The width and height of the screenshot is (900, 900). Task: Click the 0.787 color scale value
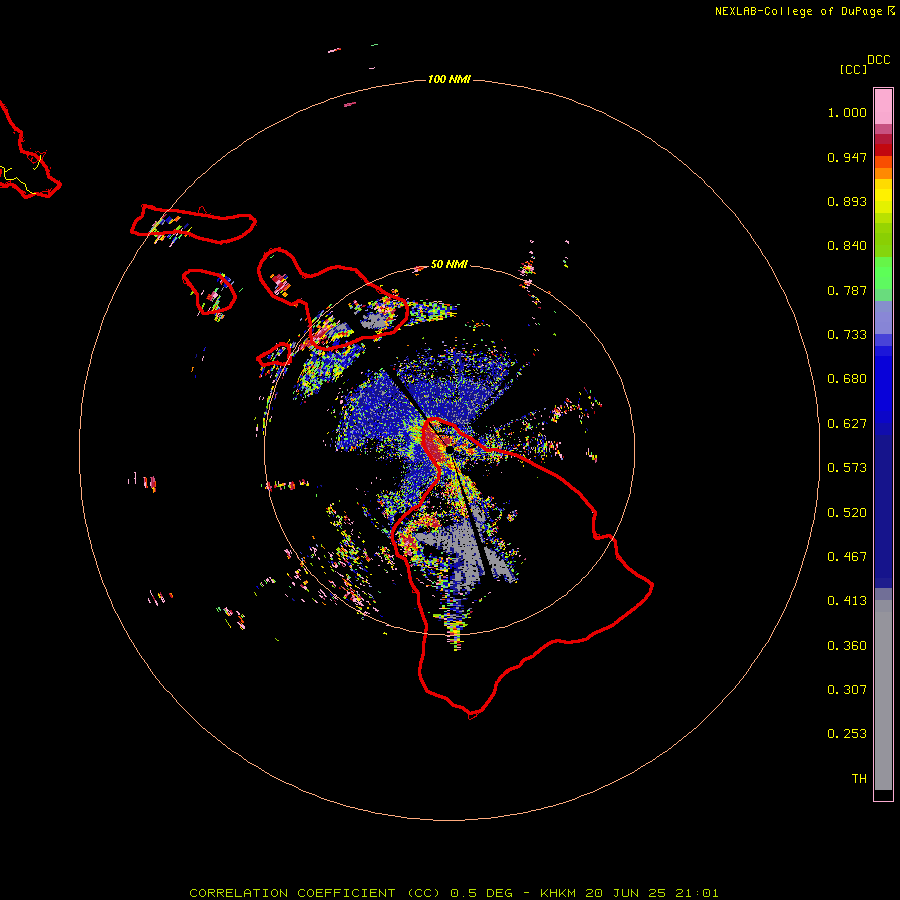(x=847, y=290)
